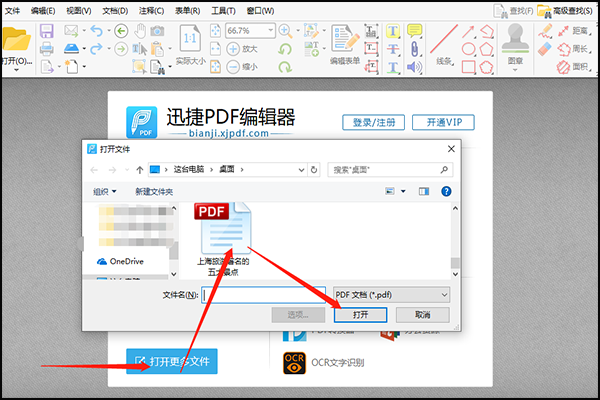Screen dimensions: 600x400
Task: Select the strikethrough text tool
Action: 393,49
